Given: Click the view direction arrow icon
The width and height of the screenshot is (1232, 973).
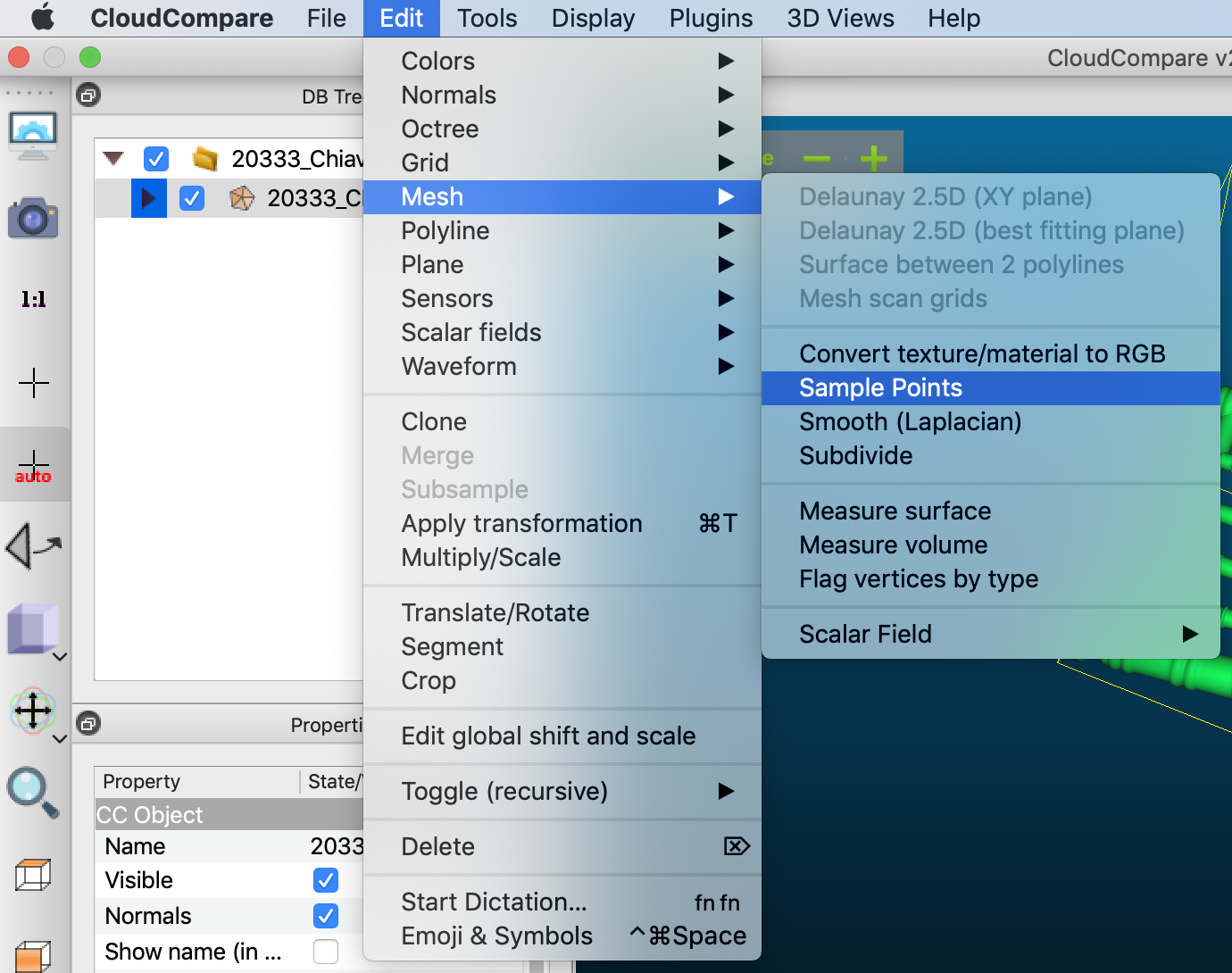Looking at the screenshot, I should pyautogui.click(x=33, y=545).
